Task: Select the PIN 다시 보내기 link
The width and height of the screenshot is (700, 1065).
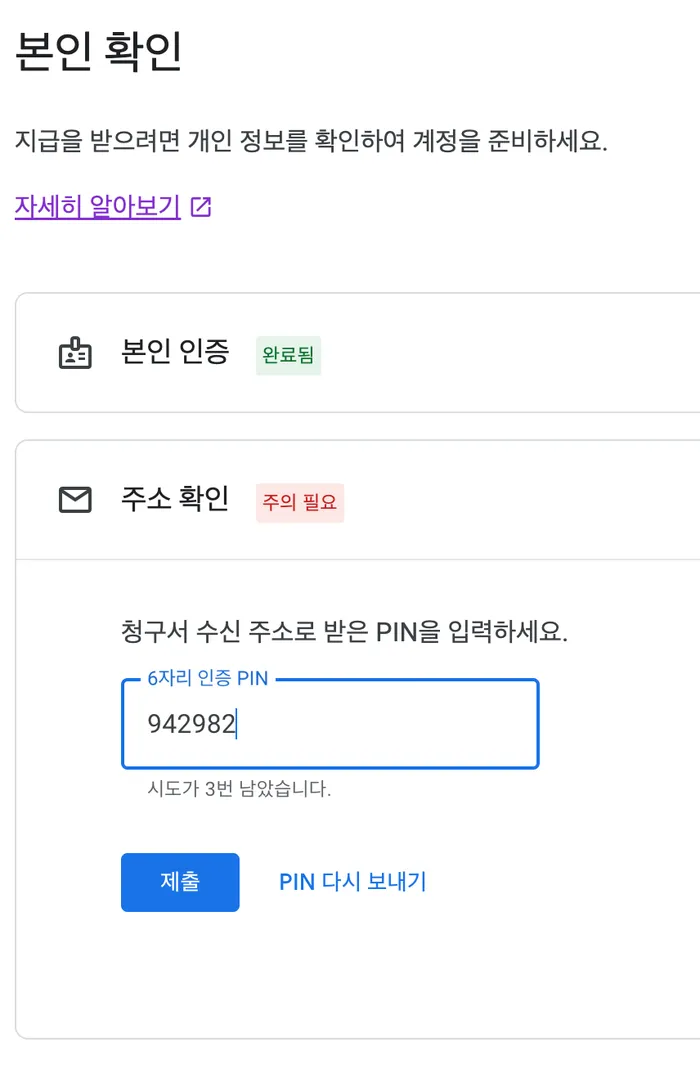Action: coord(352,882)
